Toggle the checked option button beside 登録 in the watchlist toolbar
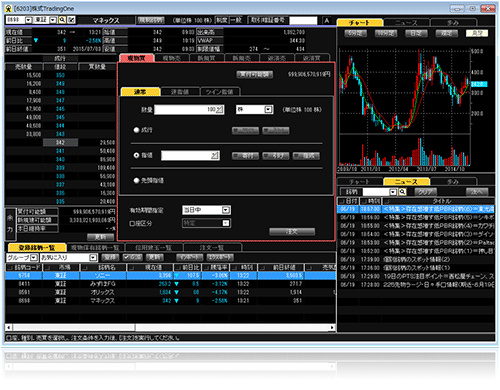 coord(132,257)
